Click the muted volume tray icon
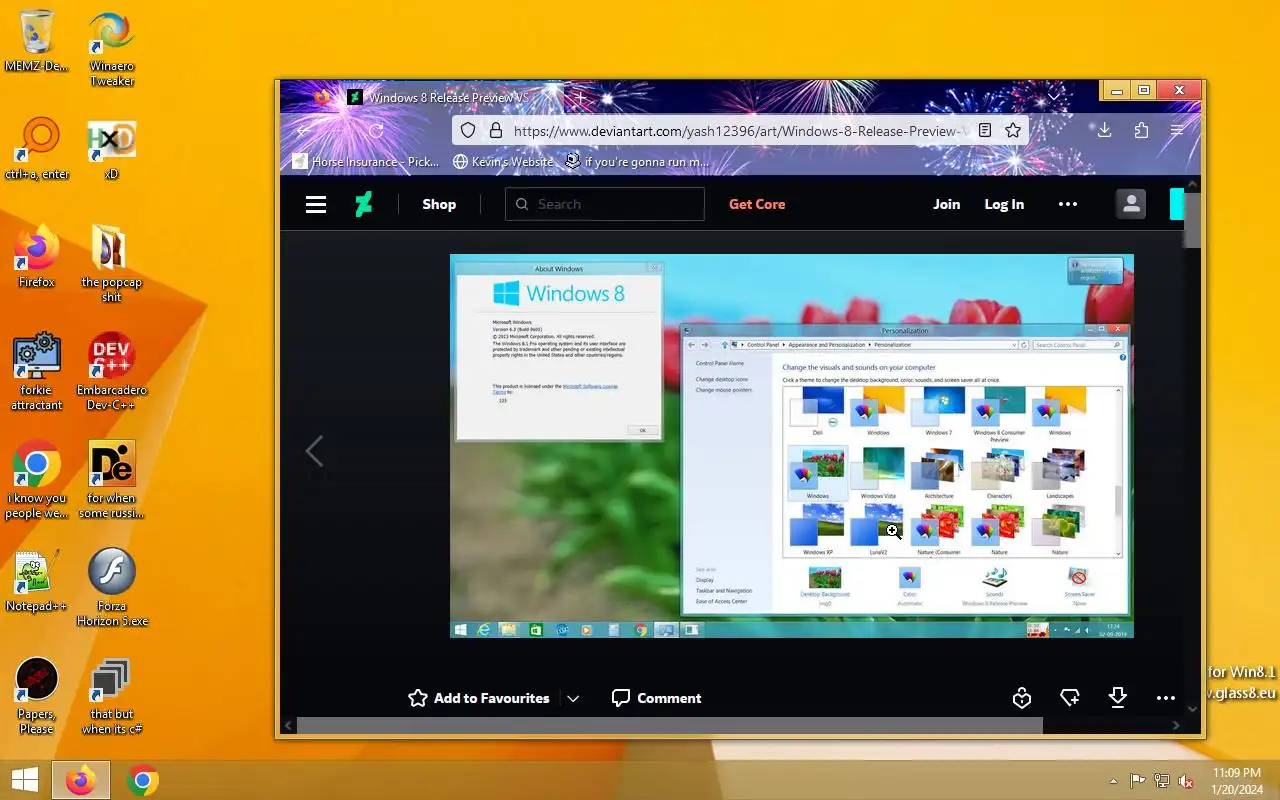Image resolution: width=1280 pixels, height=800 pixels. [1186, 781]
